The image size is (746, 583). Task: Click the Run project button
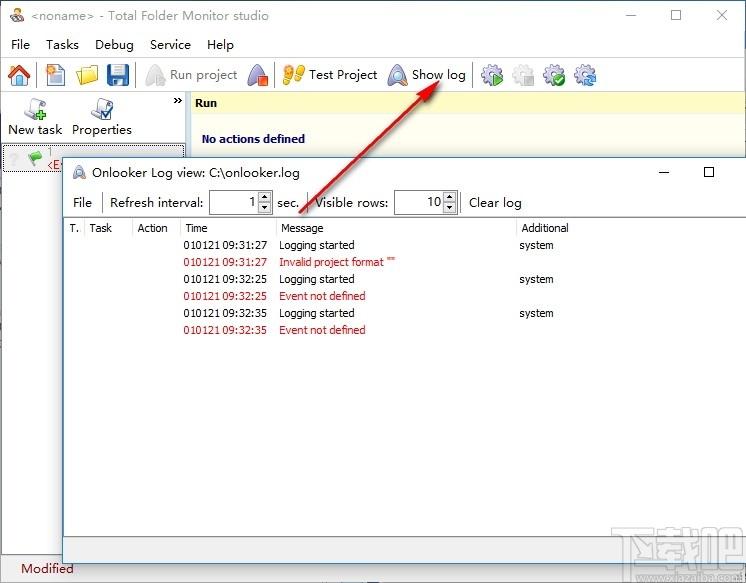(x=191, y=75)
